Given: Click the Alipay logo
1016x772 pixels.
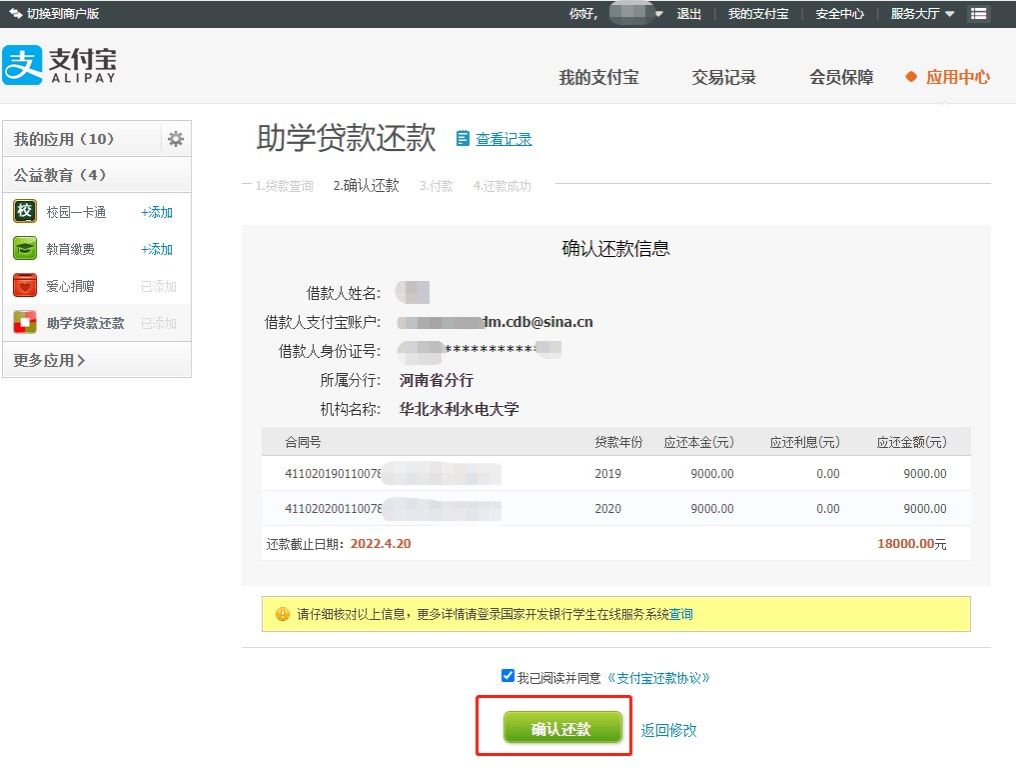Looking at the screenshot, I should 59,65.
